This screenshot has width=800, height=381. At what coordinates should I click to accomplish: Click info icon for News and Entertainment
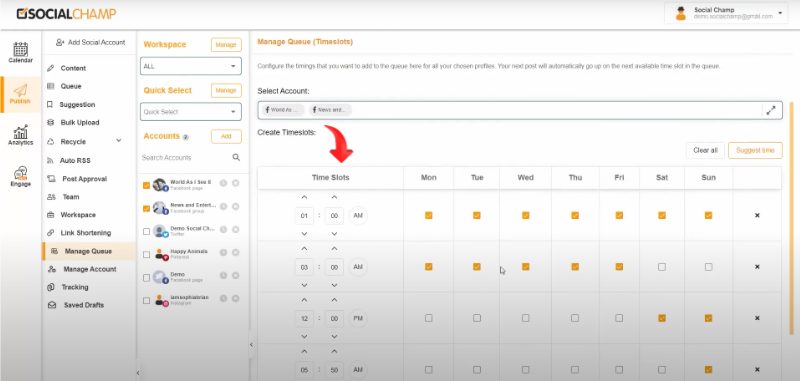point(223,206)
